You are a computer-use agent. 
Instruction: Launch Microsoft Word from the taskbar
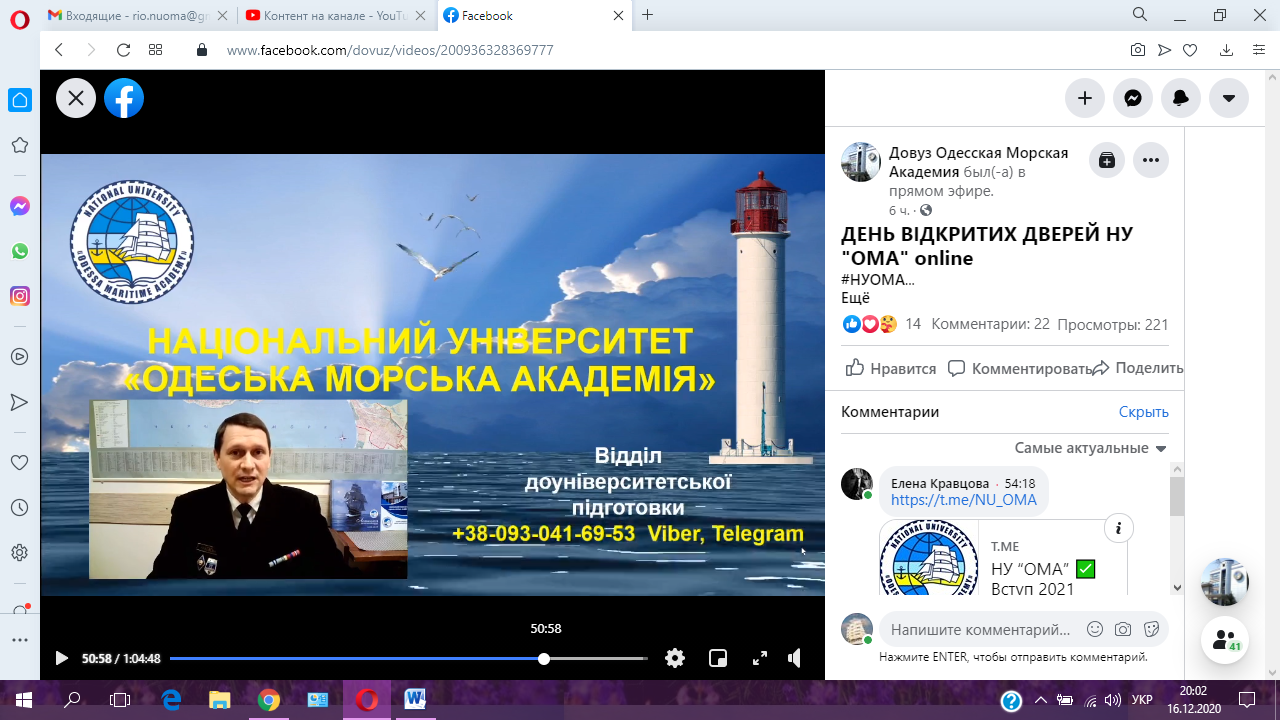point(415,700)
